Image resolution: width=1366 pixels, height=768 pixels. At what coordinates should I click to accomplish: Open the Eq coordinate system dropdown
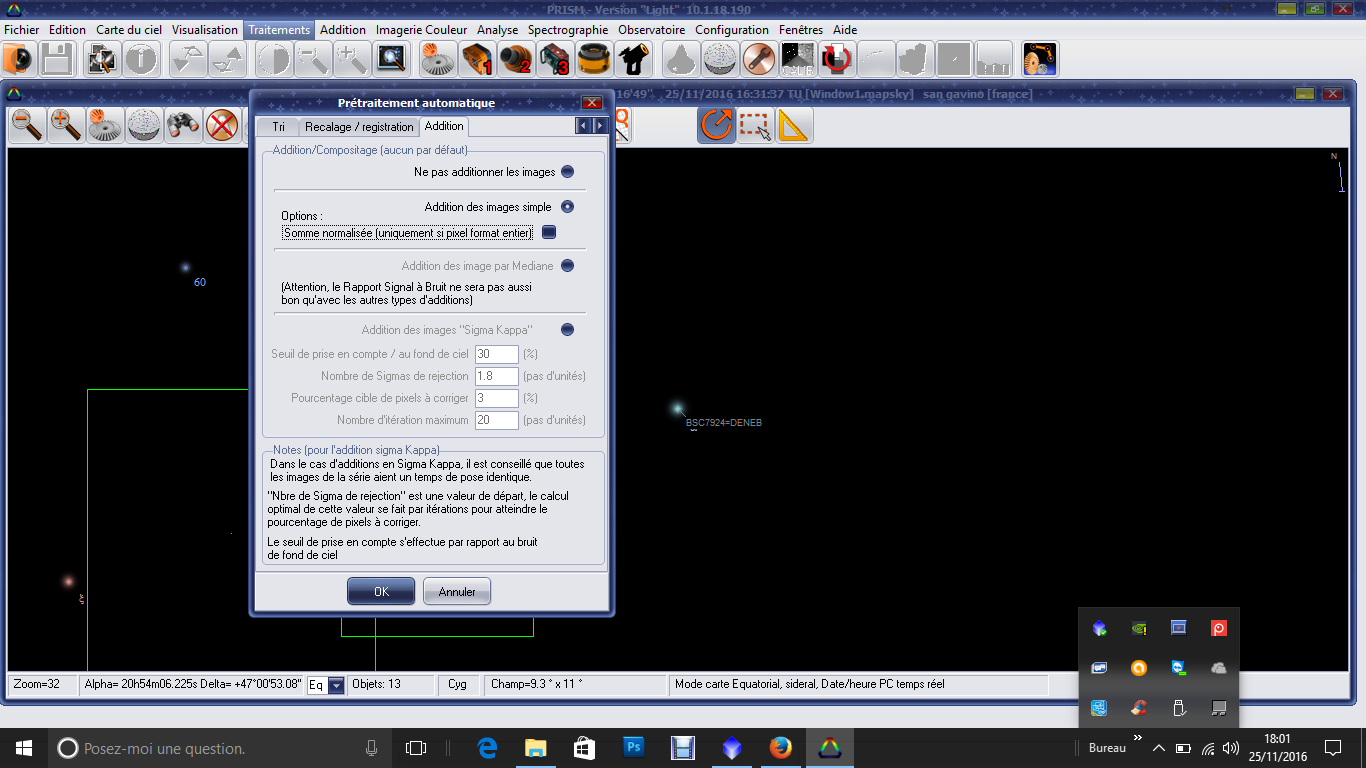coord(336,685)
